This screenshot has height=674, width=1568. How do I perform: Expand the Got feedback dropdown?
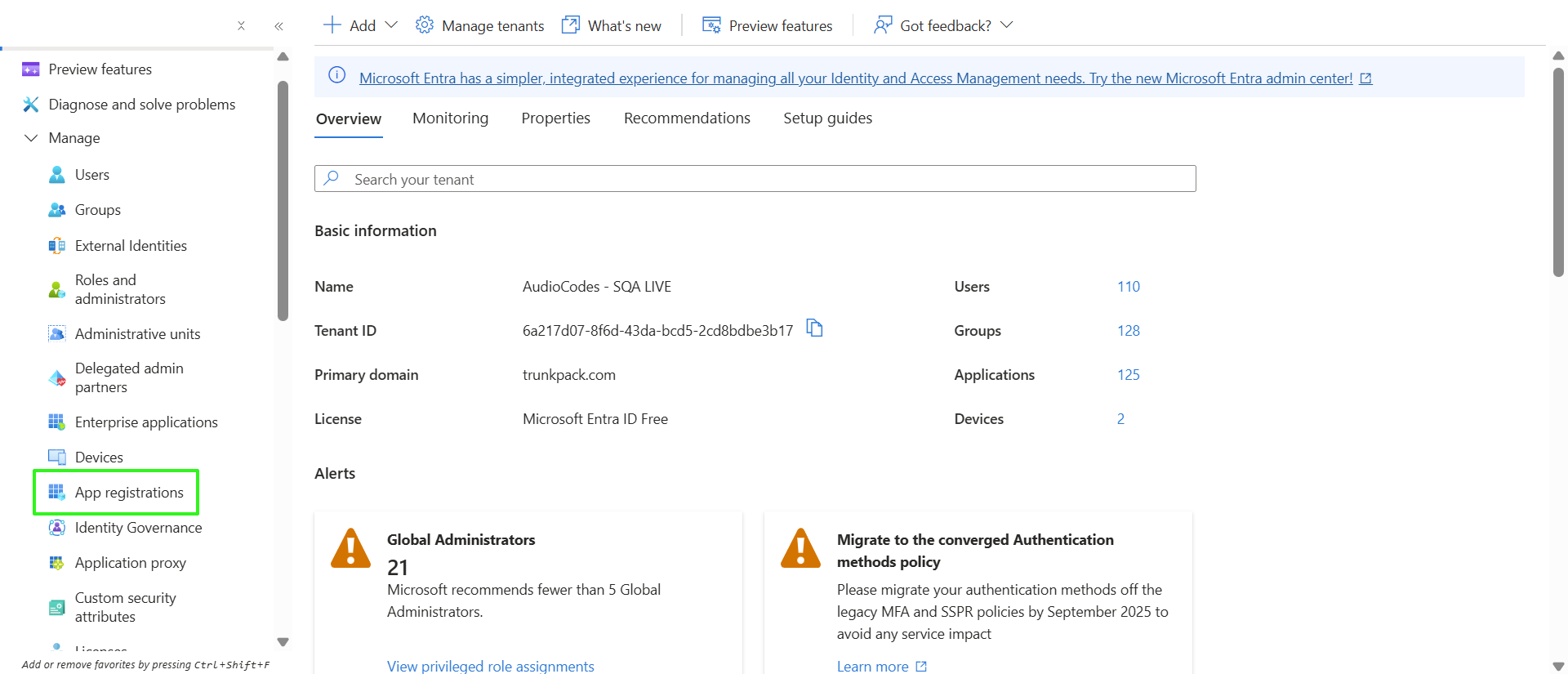tap(1007, 25)
